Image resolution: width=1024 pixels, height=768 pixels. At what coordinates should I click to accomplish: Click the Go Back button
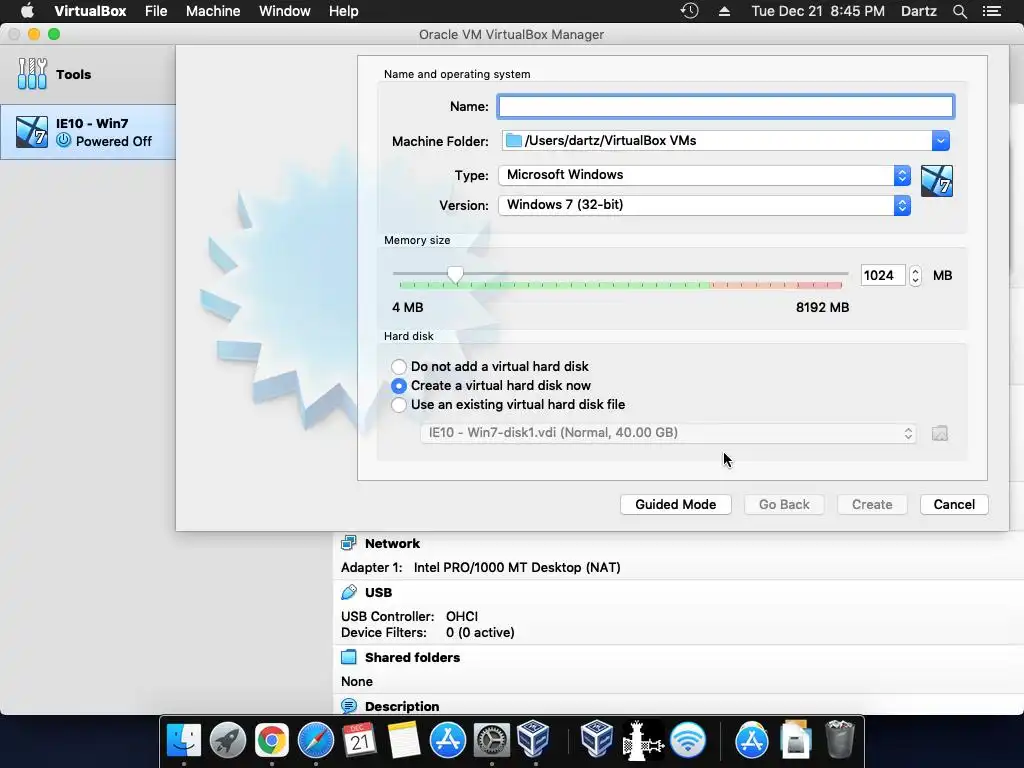[x=784, y=504]
